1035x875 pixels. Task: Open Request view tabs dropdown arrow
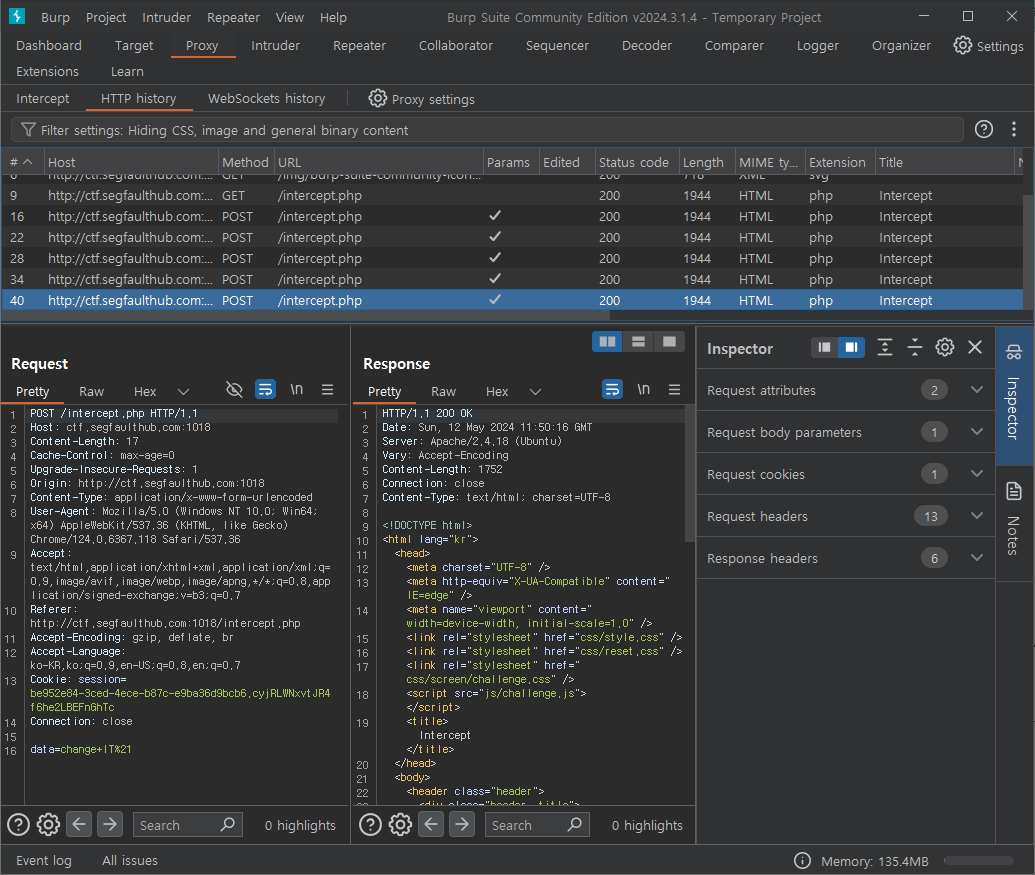click(x=184, y=392)
